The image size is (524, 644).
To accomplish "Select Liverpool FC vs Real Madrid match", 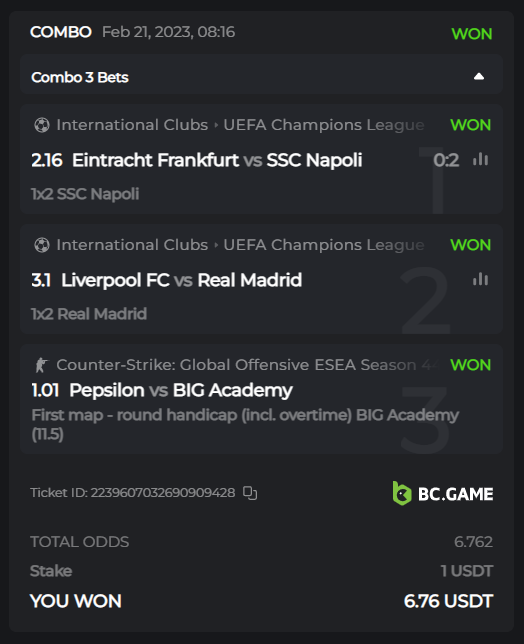I will pyautogui.click(x=182, y=280).
